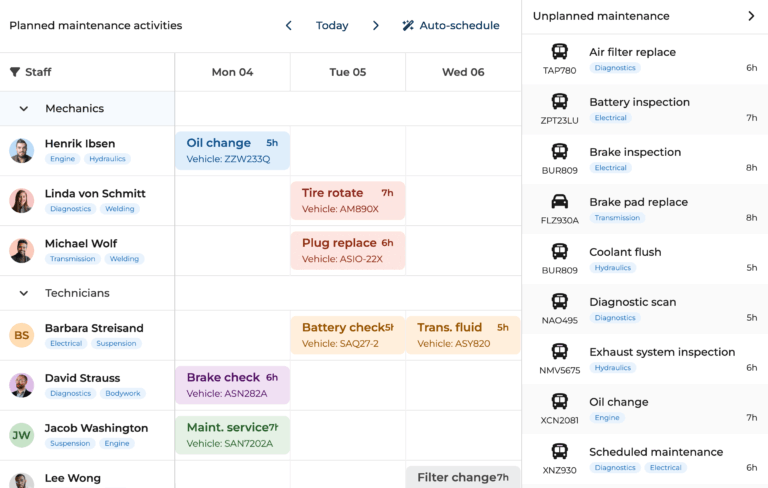Screen dimensions: 768x488
Task: Click the vehicle icon for NAO495
Action: (560, 302)
